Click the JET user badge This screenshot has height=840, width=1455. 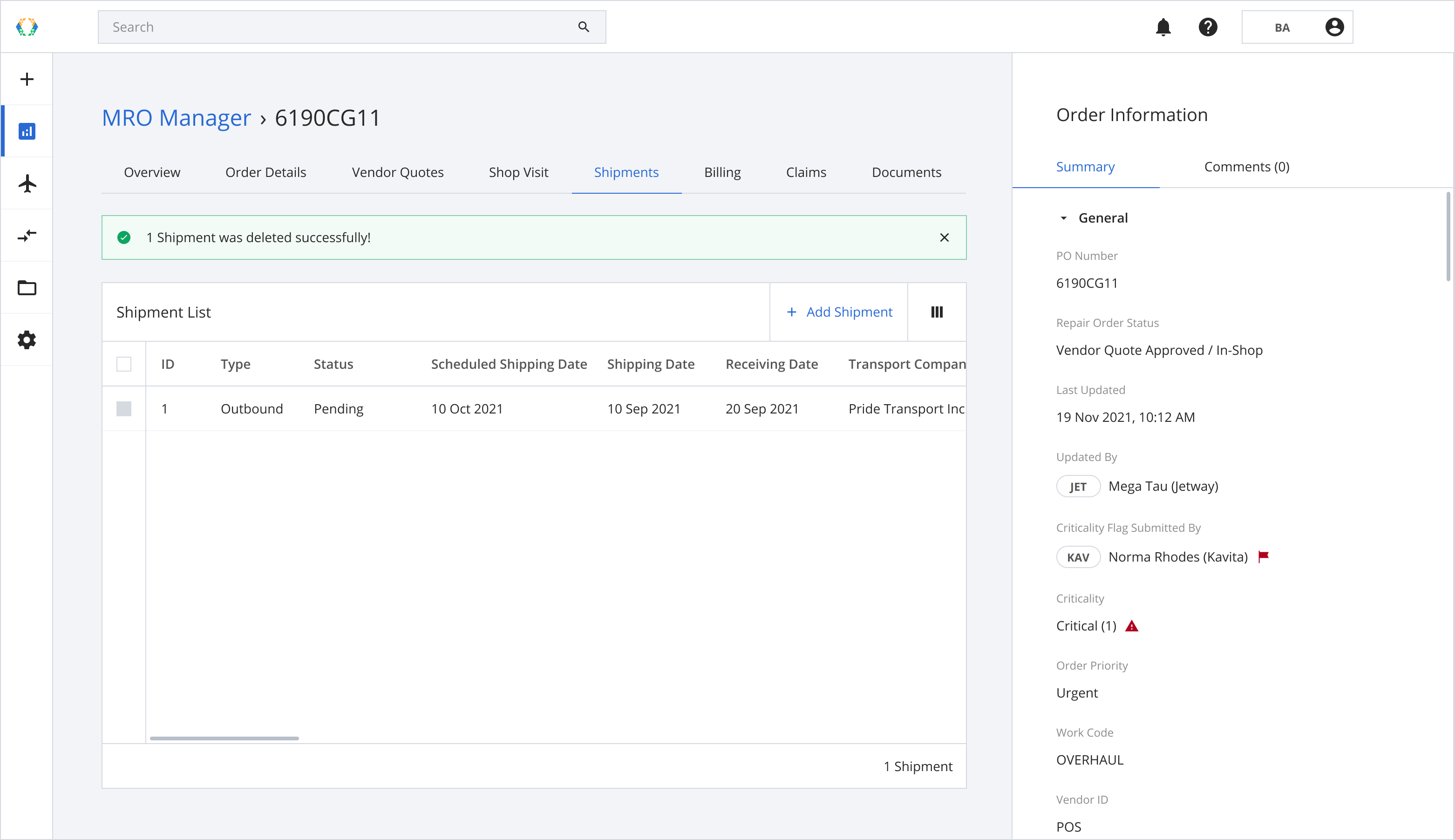(x=1078, y=486)
